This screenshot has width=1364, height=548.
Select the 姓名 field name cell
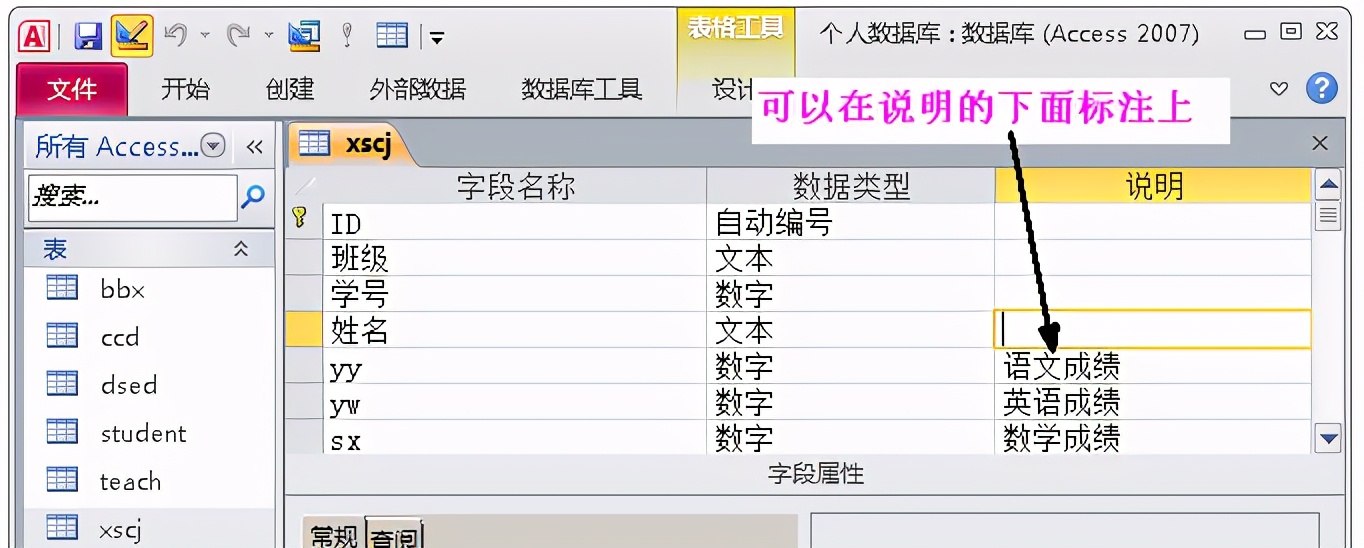point(515,330)
